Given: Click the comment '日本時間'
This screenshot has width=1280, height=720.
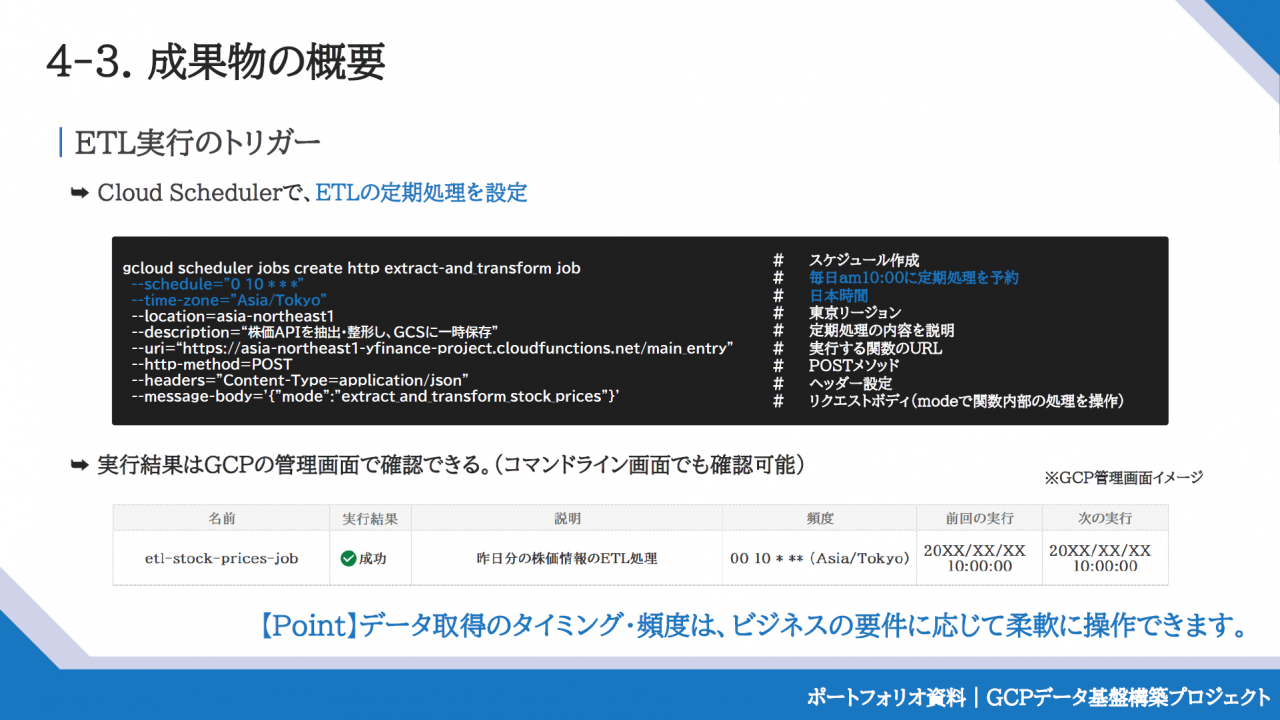Looking at the screenshot, I should pos(838,295).
